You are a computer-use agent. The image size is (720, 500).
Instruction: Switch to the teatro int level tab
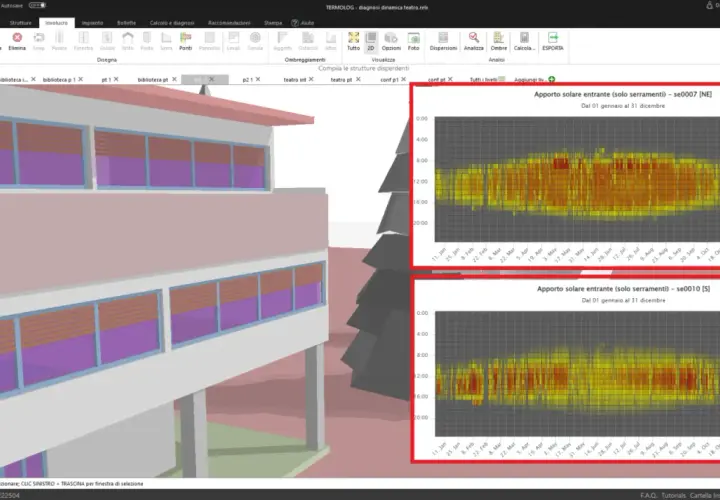294,79
